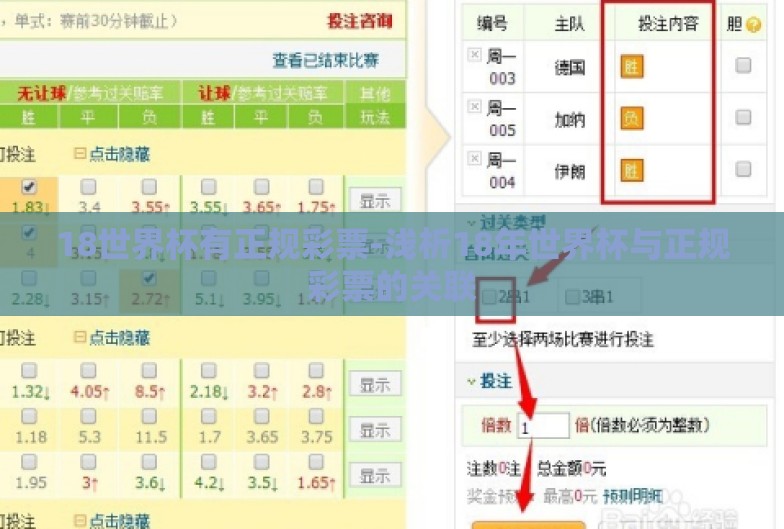Click the 编号 column header
The height and width of the screenshot is (529, 784).
click(x=492, y=24)
